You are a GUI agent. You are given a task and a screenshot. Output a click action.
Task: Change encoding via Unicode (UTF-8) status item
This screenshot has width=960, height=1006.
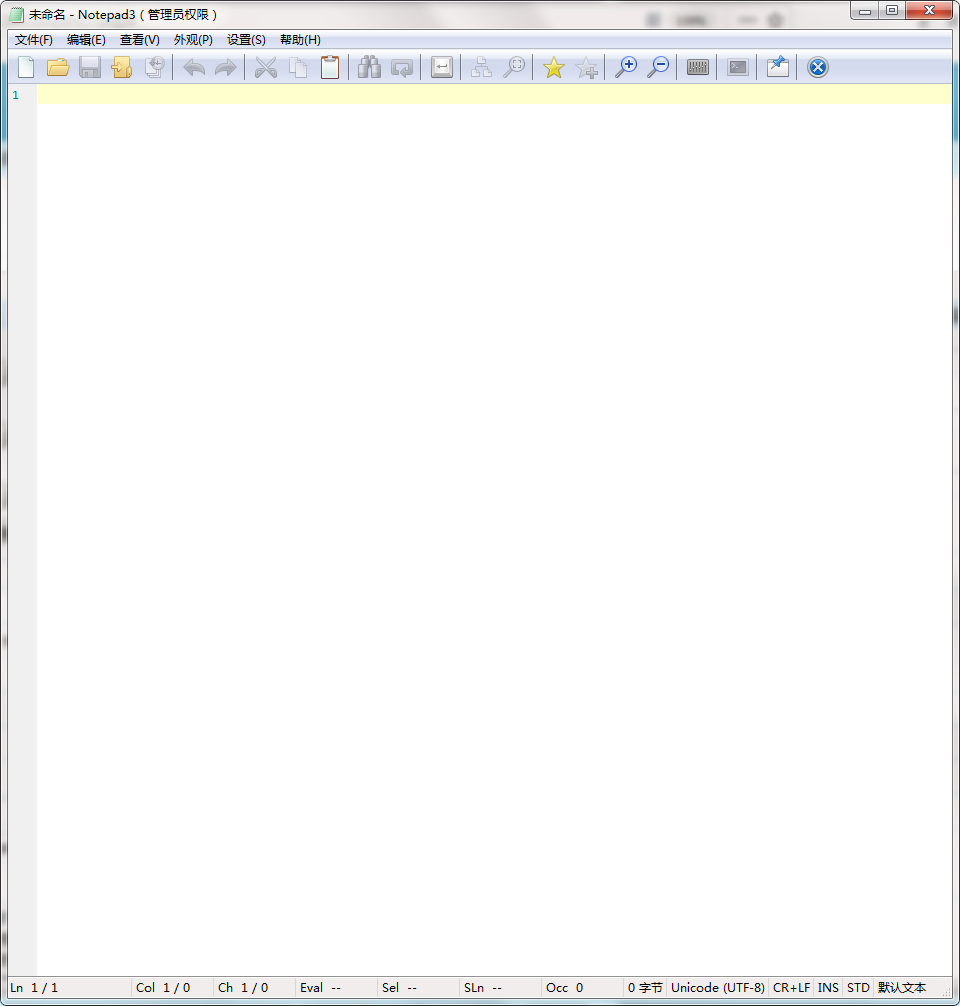coord(718,987)
